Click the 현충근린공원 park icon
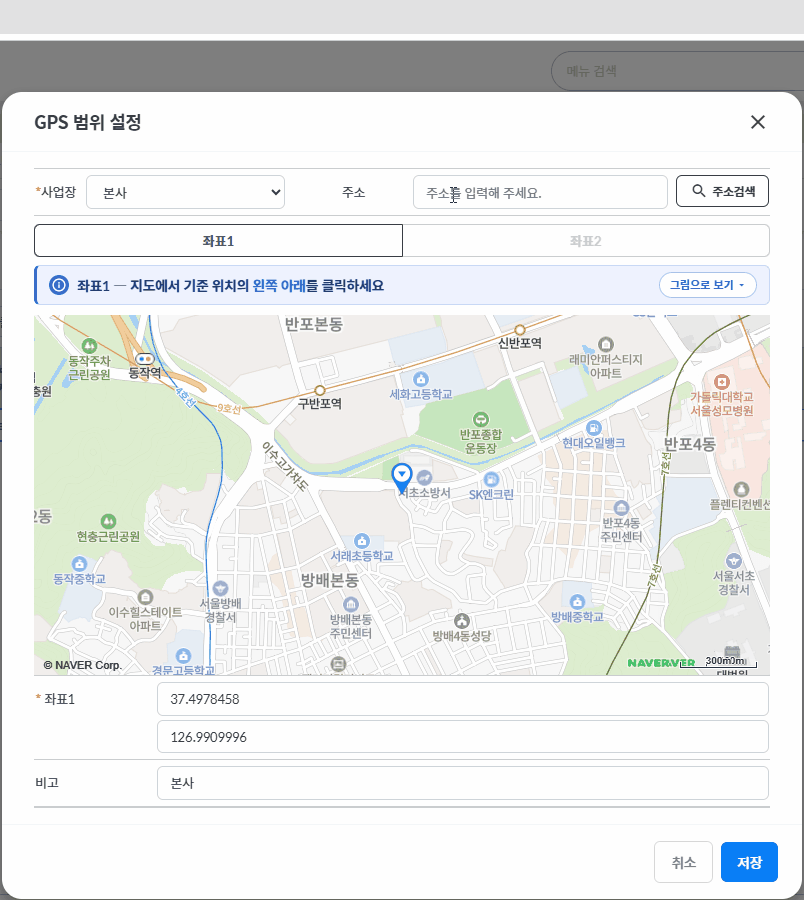 coord(108,521)
